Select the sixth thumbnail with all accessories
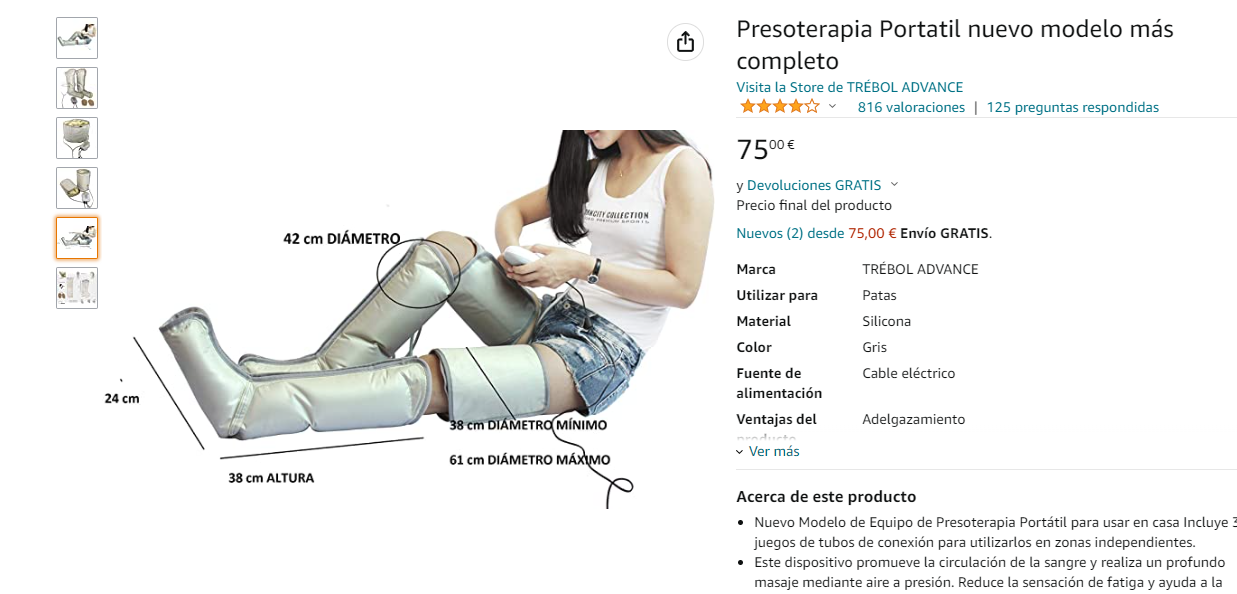This screenshot has width=1237, height=594. point(77,288)
